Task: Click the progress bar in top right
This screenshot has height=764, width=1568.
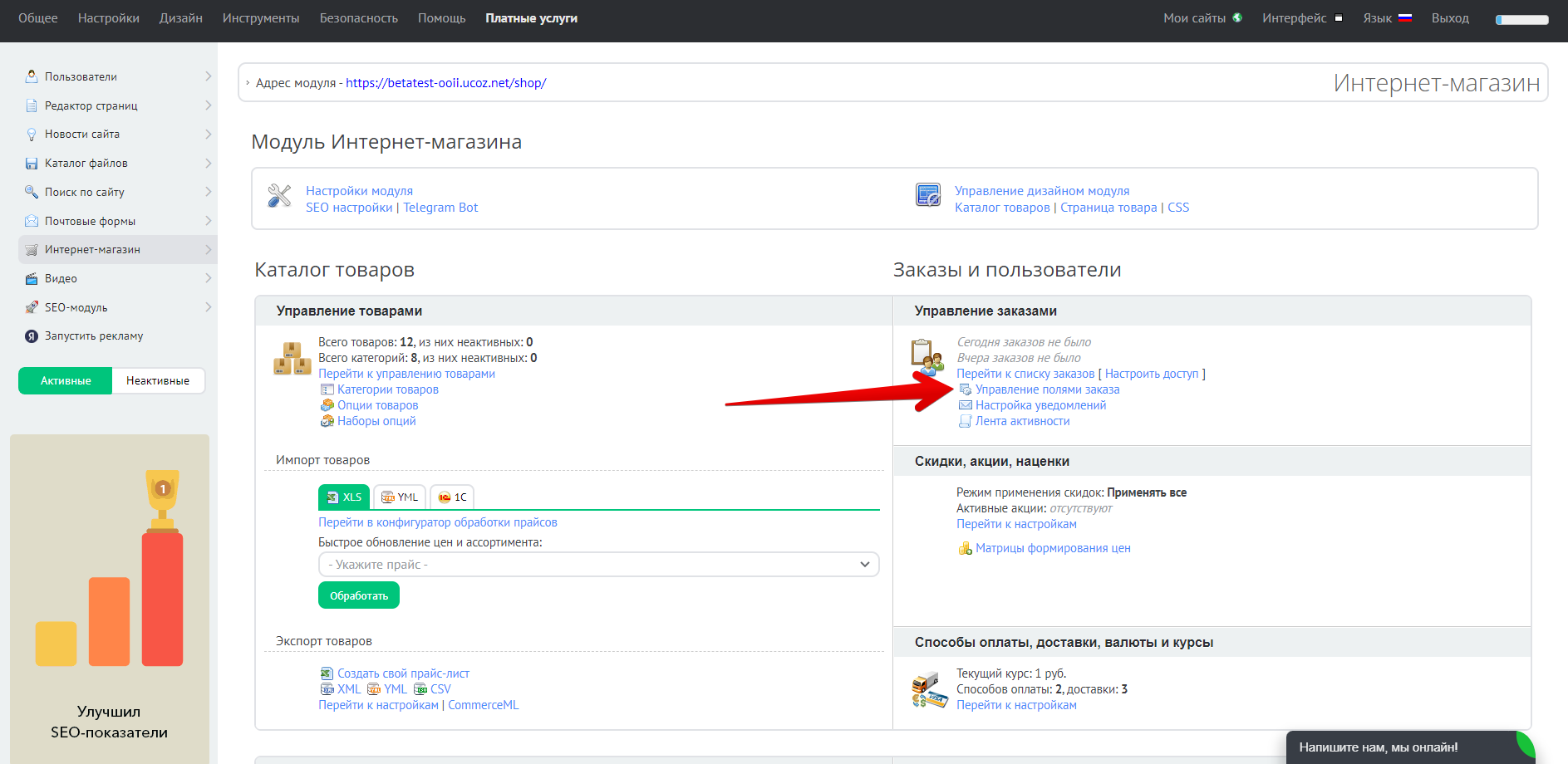Action: (1521, 20)
